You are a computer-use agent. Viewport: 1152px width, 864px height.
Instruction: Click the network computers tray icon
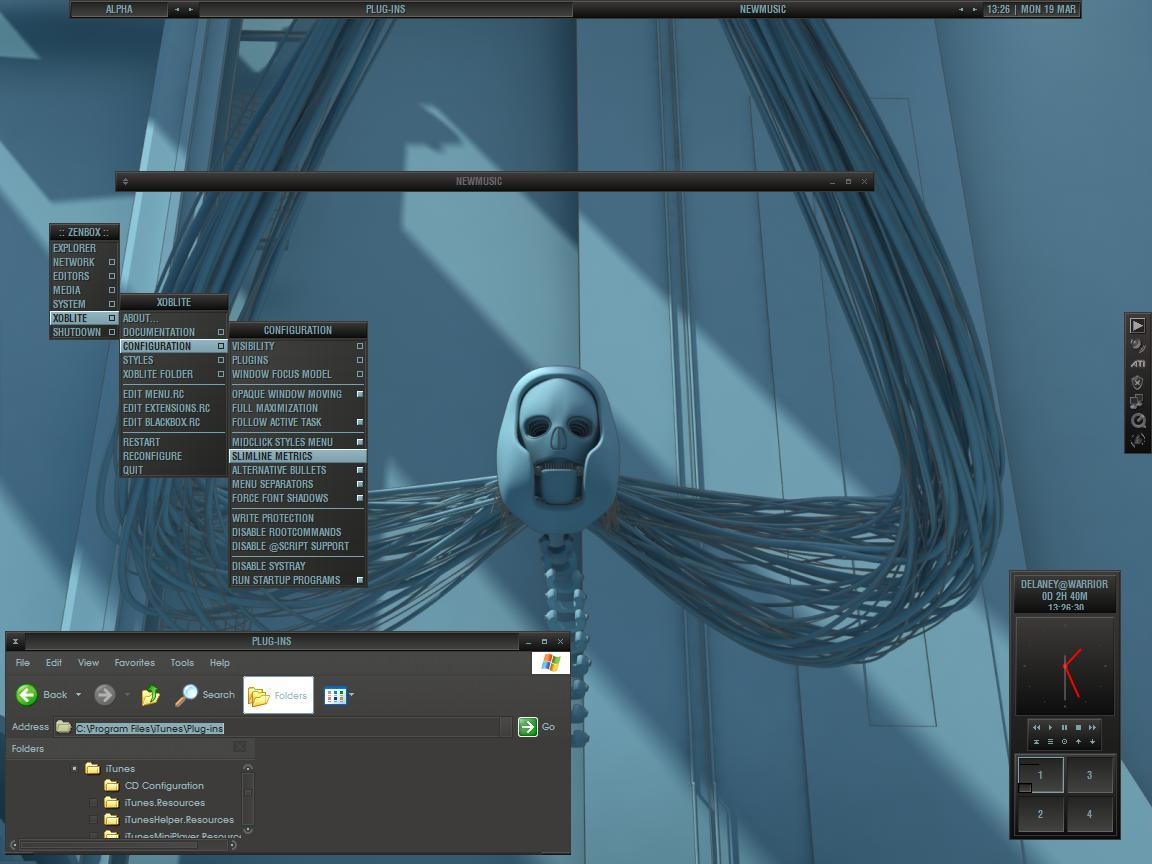1137,402
